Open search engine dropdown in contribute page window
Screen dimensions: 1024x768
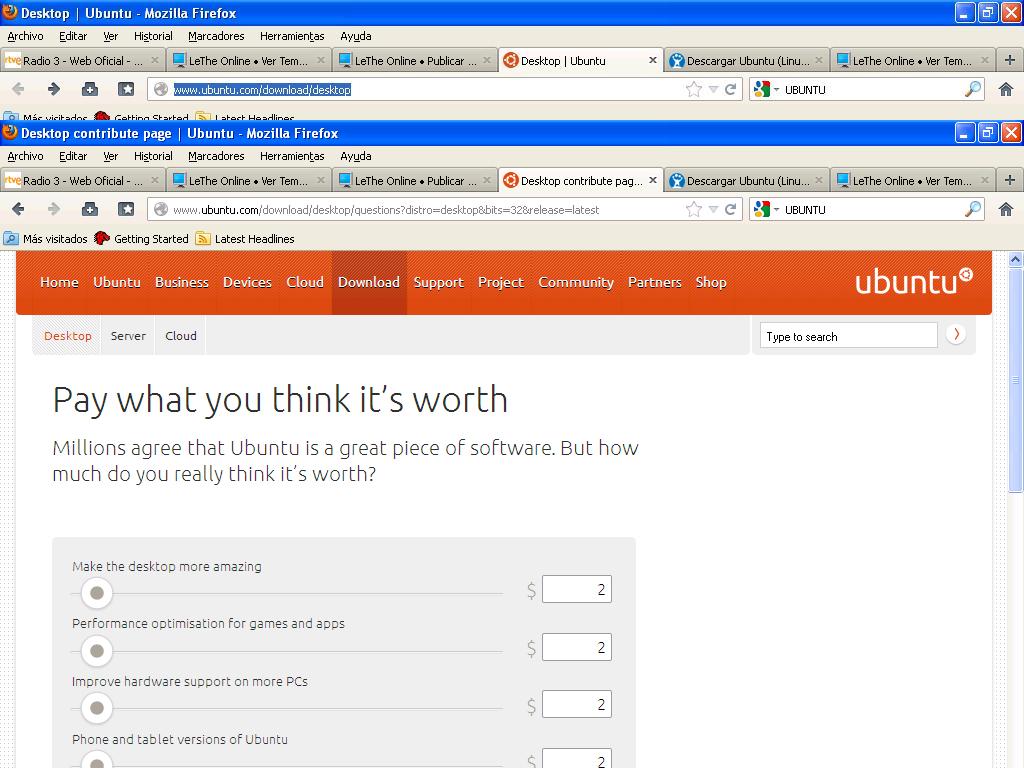(767, 210)
